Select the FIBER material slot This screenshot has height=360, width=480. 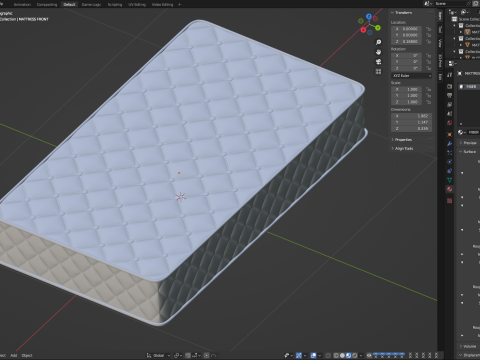[x=469, y=87]
